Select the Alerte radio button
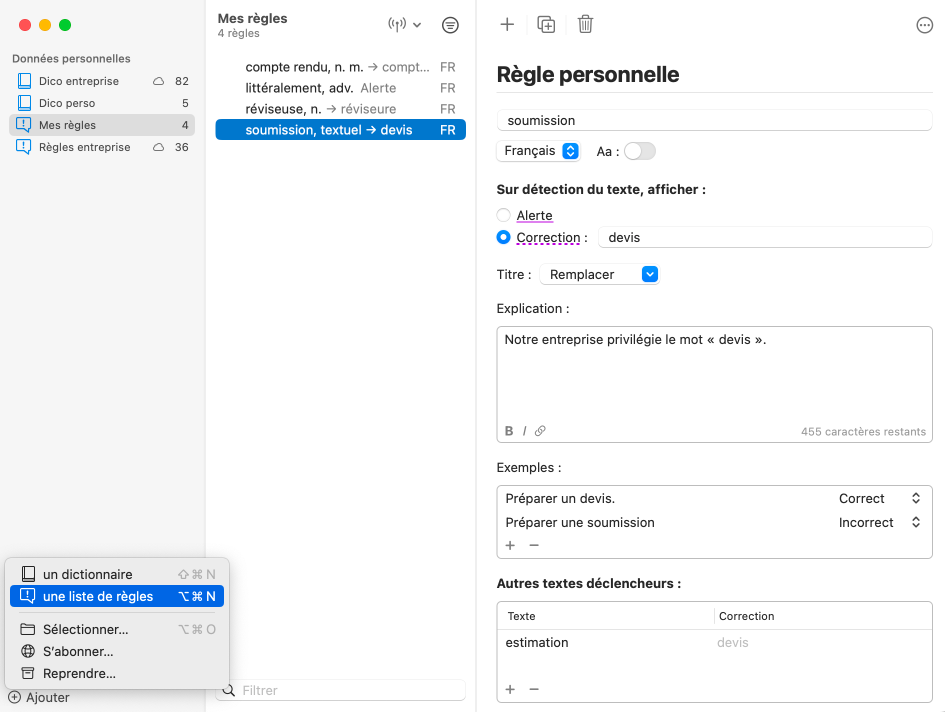This screenshot has width=945, height=712. coord(504,215)
